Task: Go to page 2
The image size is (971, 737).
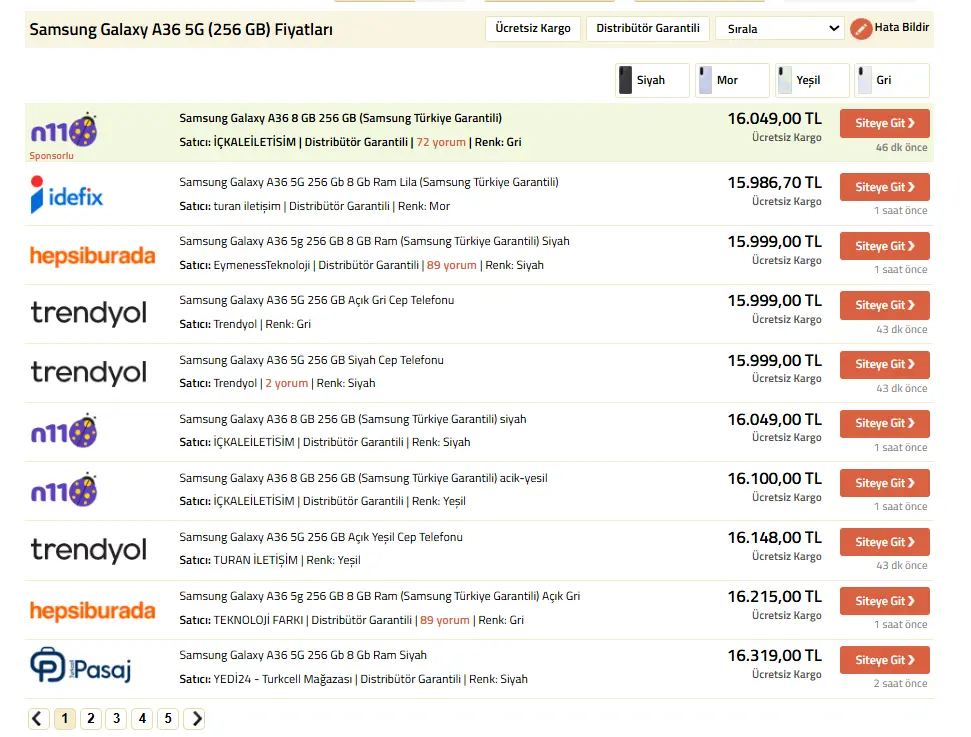Action: click(90, 718)
